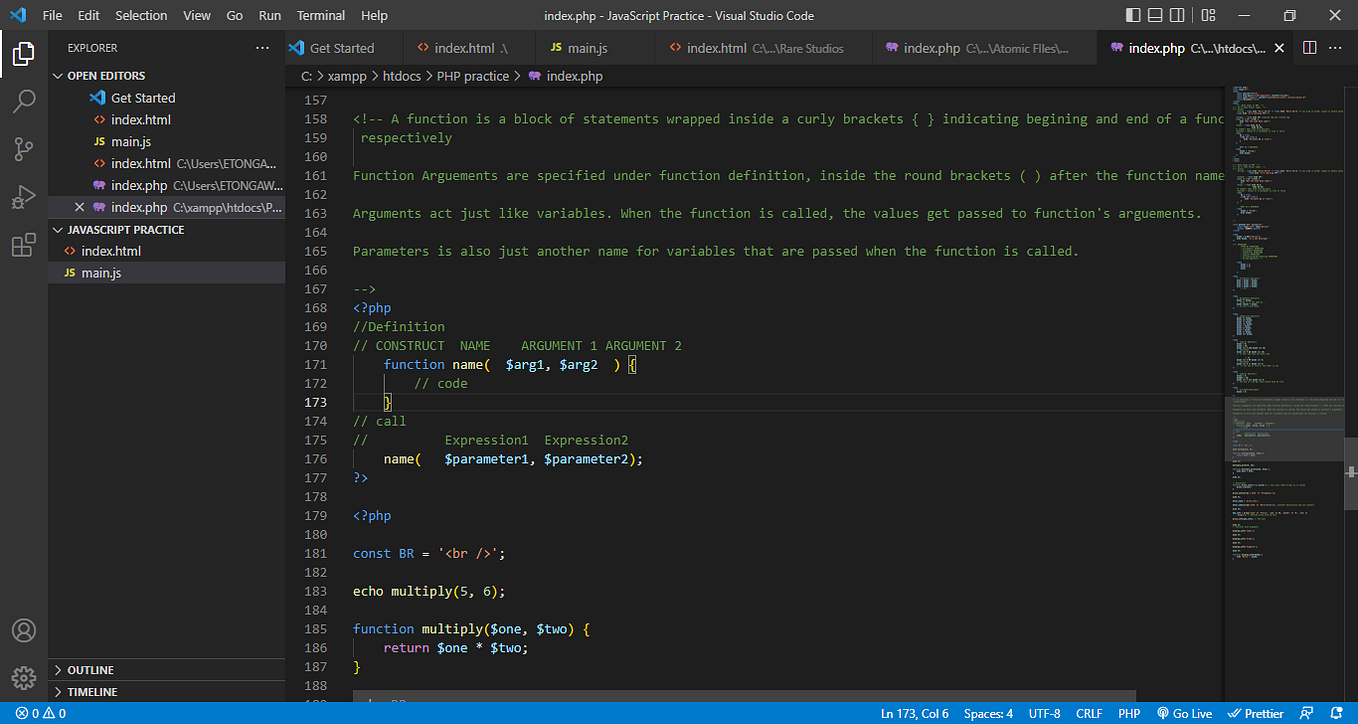
Task: Open the Search view
Action: click(x=24, y=101)
